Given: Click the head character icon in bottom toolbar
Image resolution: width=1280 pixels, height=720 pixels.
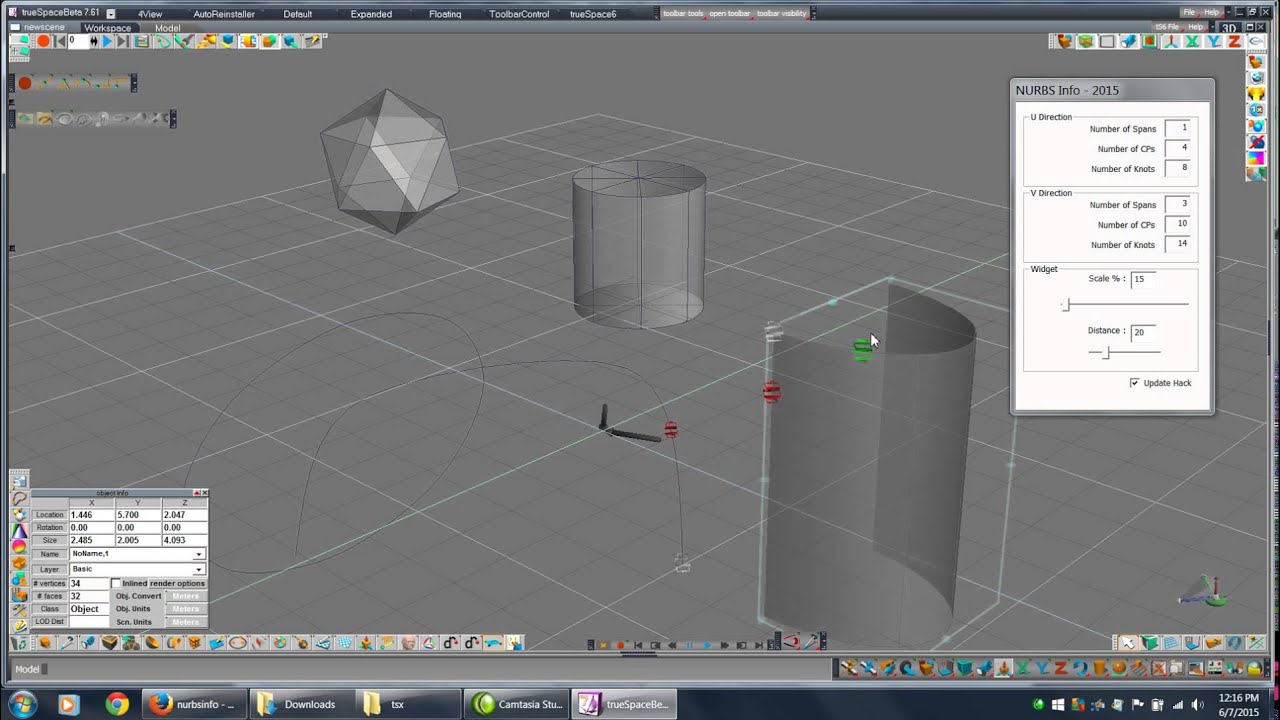Looking at the screenshot, I should [409, 644].
